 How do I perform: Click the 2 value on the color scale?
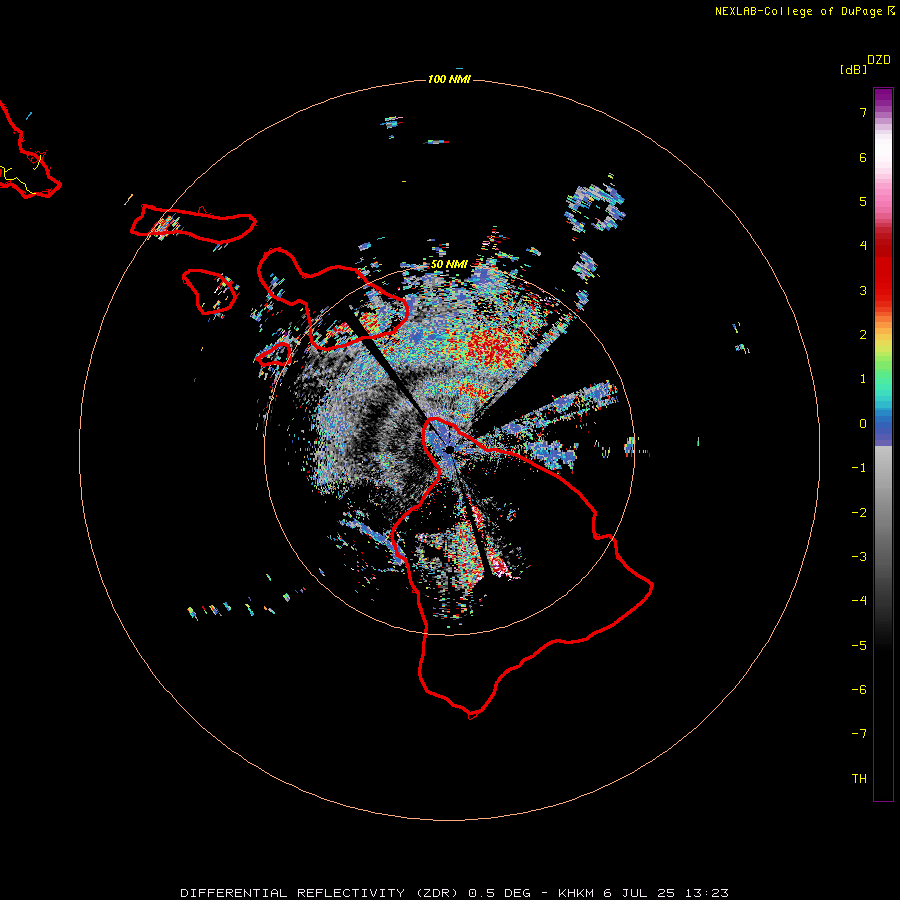coord(863,335)
